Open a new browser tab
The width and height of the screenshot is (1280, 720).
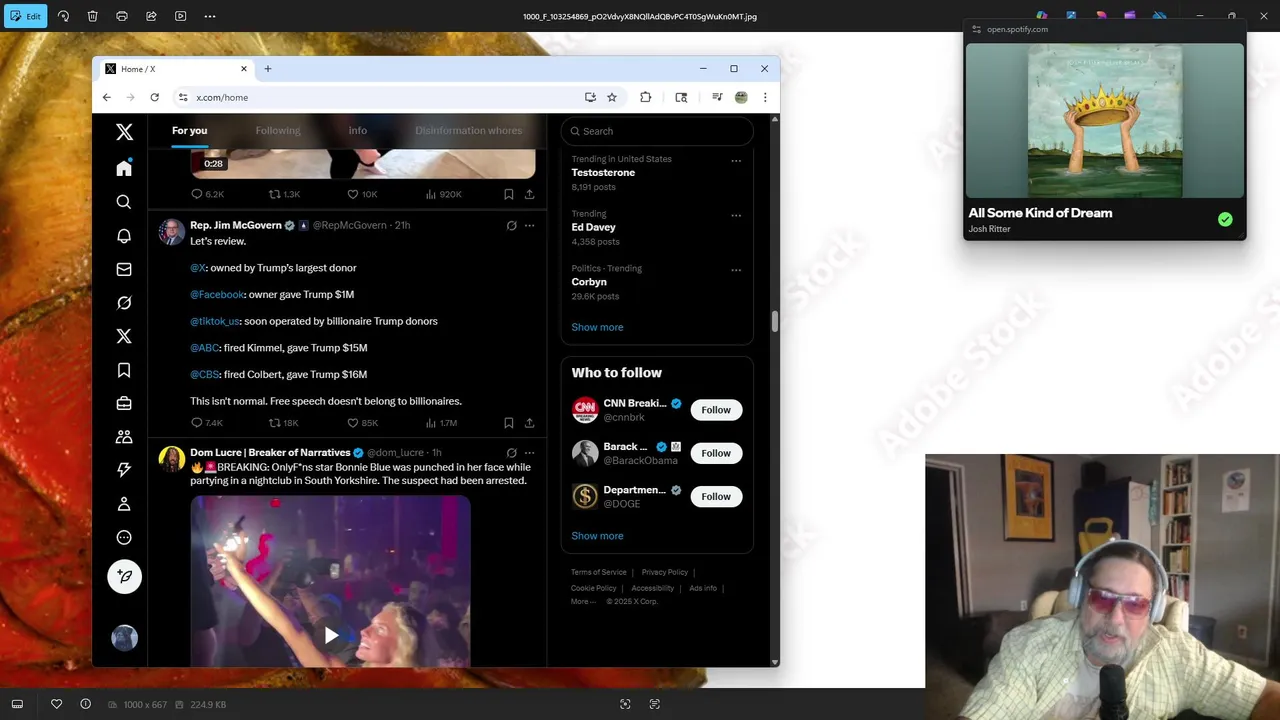click(268, 69)
